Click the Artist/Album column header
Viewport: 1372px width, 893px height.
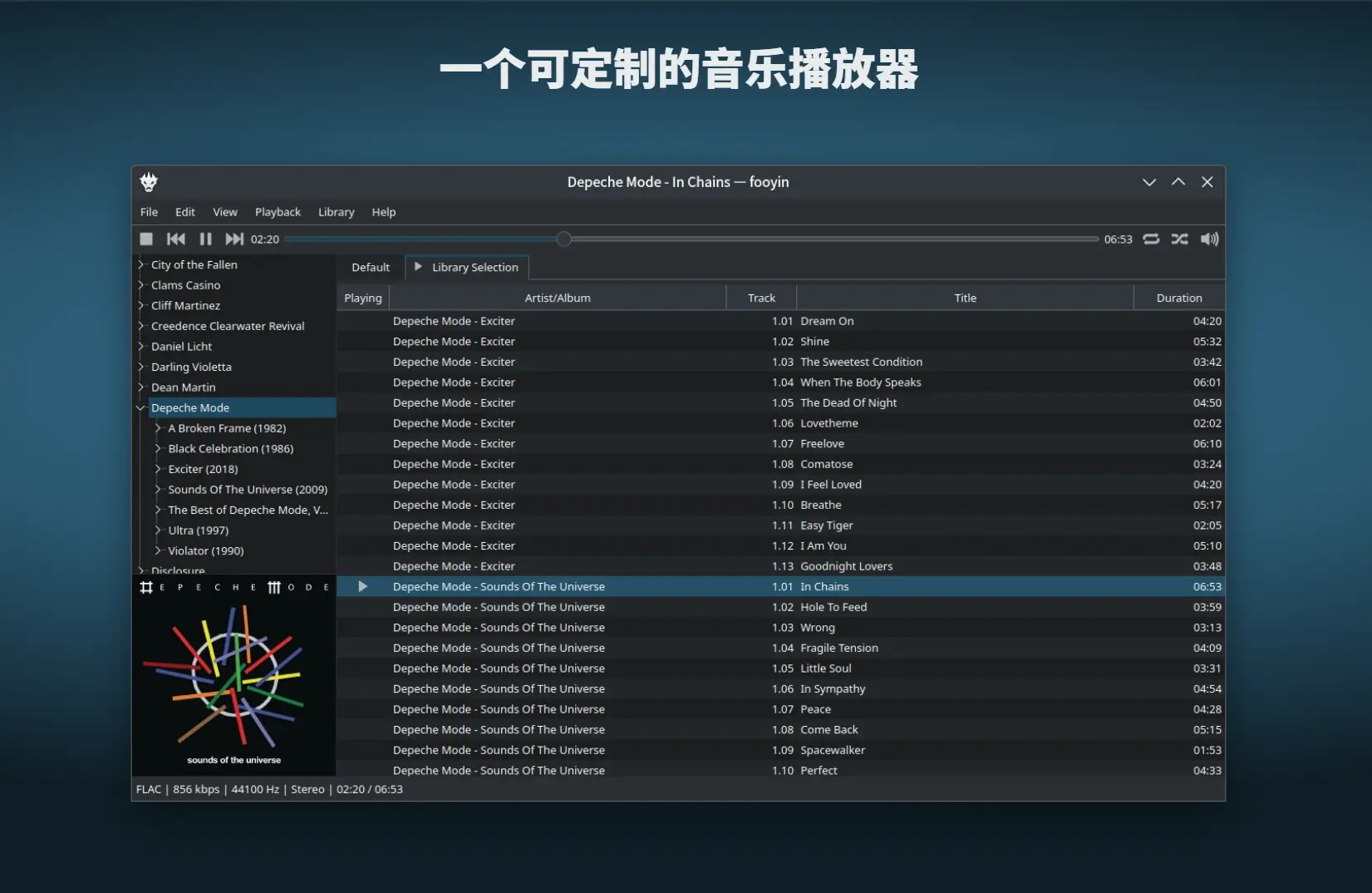(557, 298)
